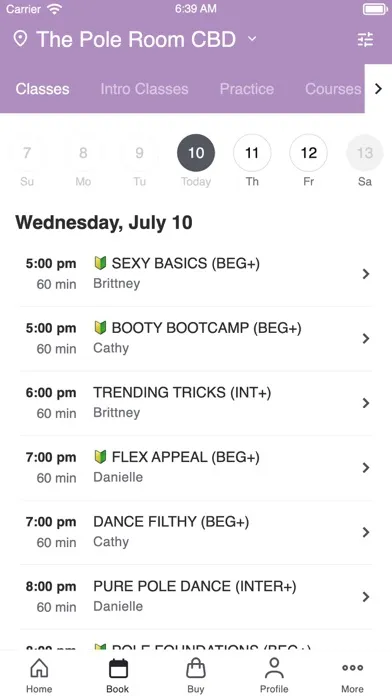
Task: Open DANCE FILTHY class listing
Action: point(196,532)
